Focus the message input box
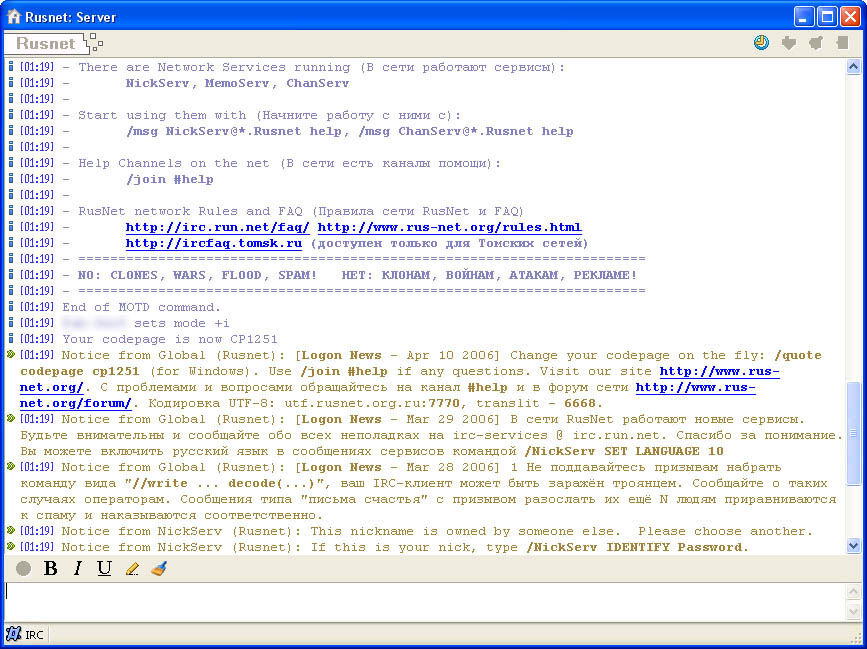 (x=425, y=601)
